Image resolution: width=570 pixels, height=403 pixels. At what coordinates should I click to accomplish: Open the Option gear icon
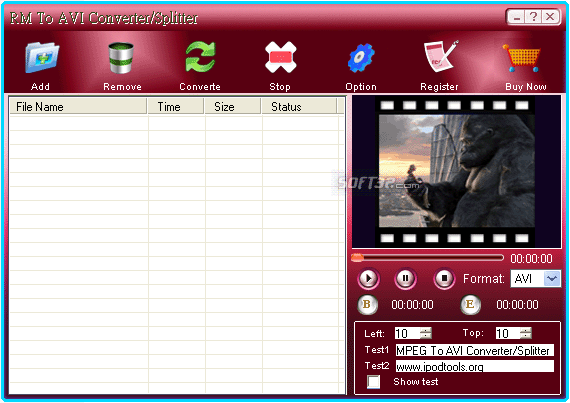coord(361,58)
